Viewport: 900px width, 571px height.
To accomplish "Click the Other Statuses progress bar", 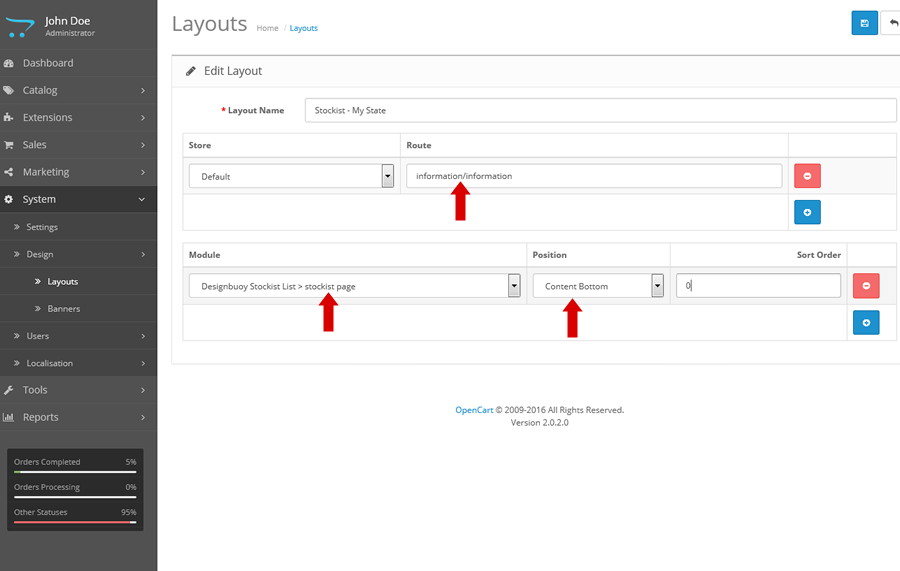I will 75,522.
